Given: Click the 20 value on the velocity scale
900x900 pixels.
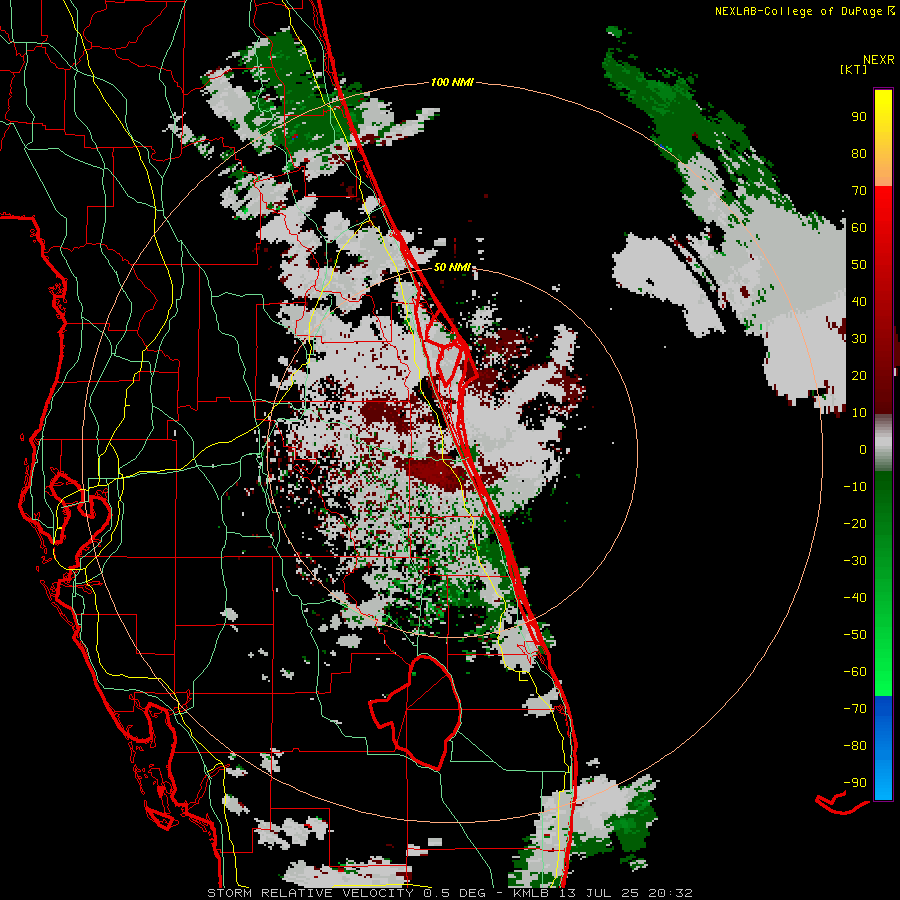Looking at the screenshot, I should pyautogui.click(x=859, y=375).
